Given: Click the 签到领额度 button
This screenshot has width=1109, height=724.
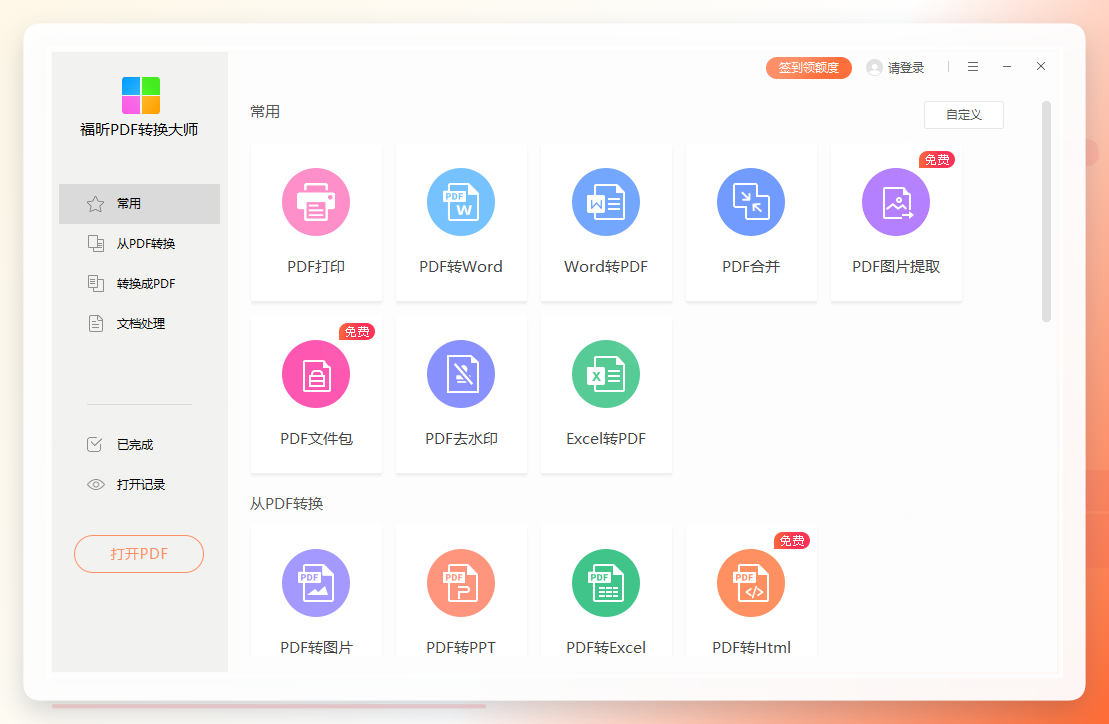Looking at the screenshot, I should click(x=808, y=68).
